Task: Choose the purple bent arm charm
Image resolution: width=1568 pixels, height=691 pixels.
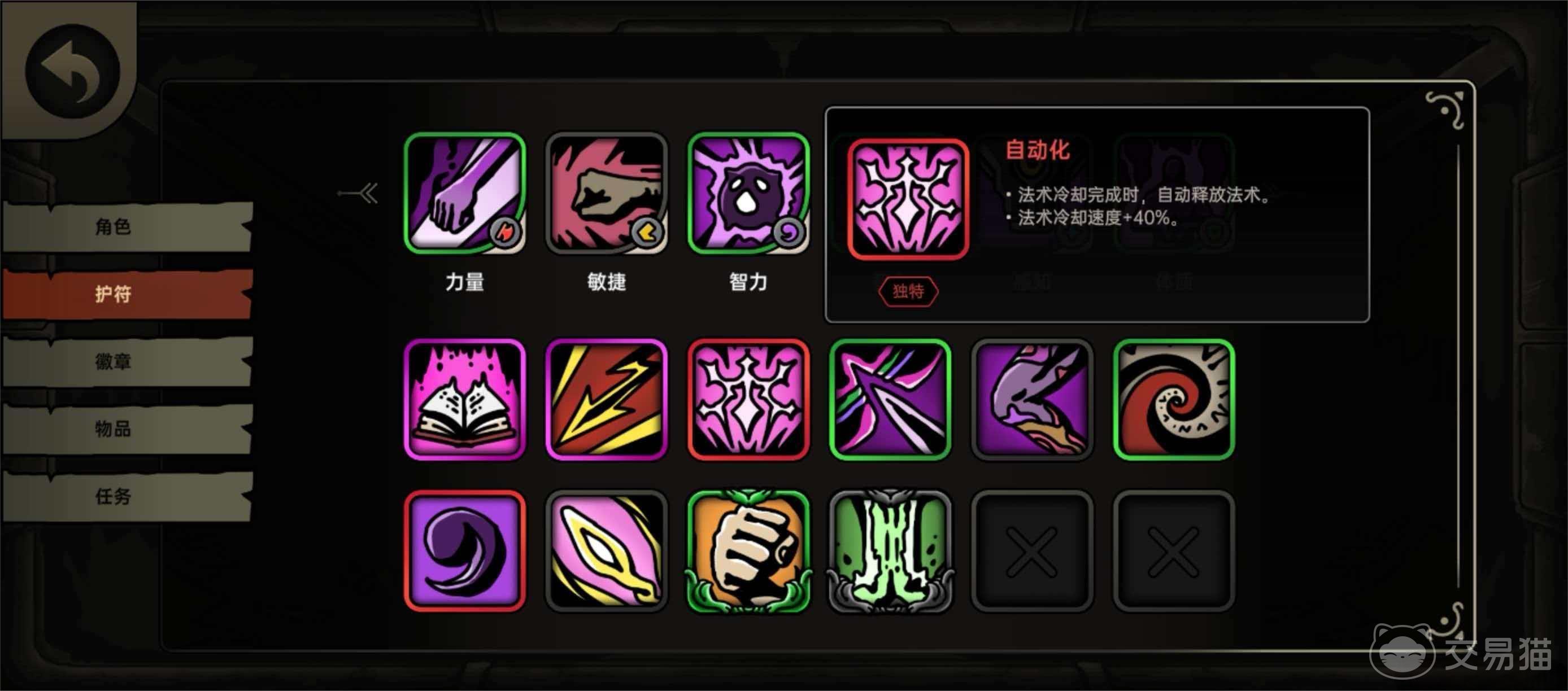Action: pos(1032,400)
